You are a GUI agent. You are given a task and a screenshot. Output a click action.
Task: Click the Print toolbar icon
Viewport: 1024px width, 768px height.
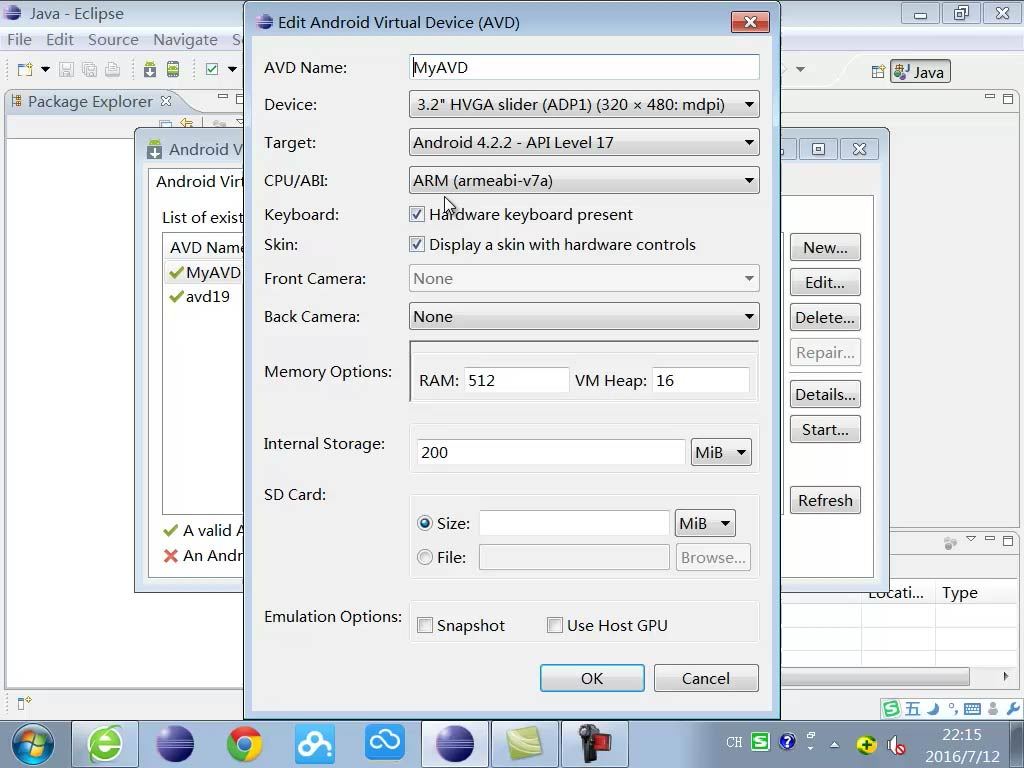[x=112, y=69]
